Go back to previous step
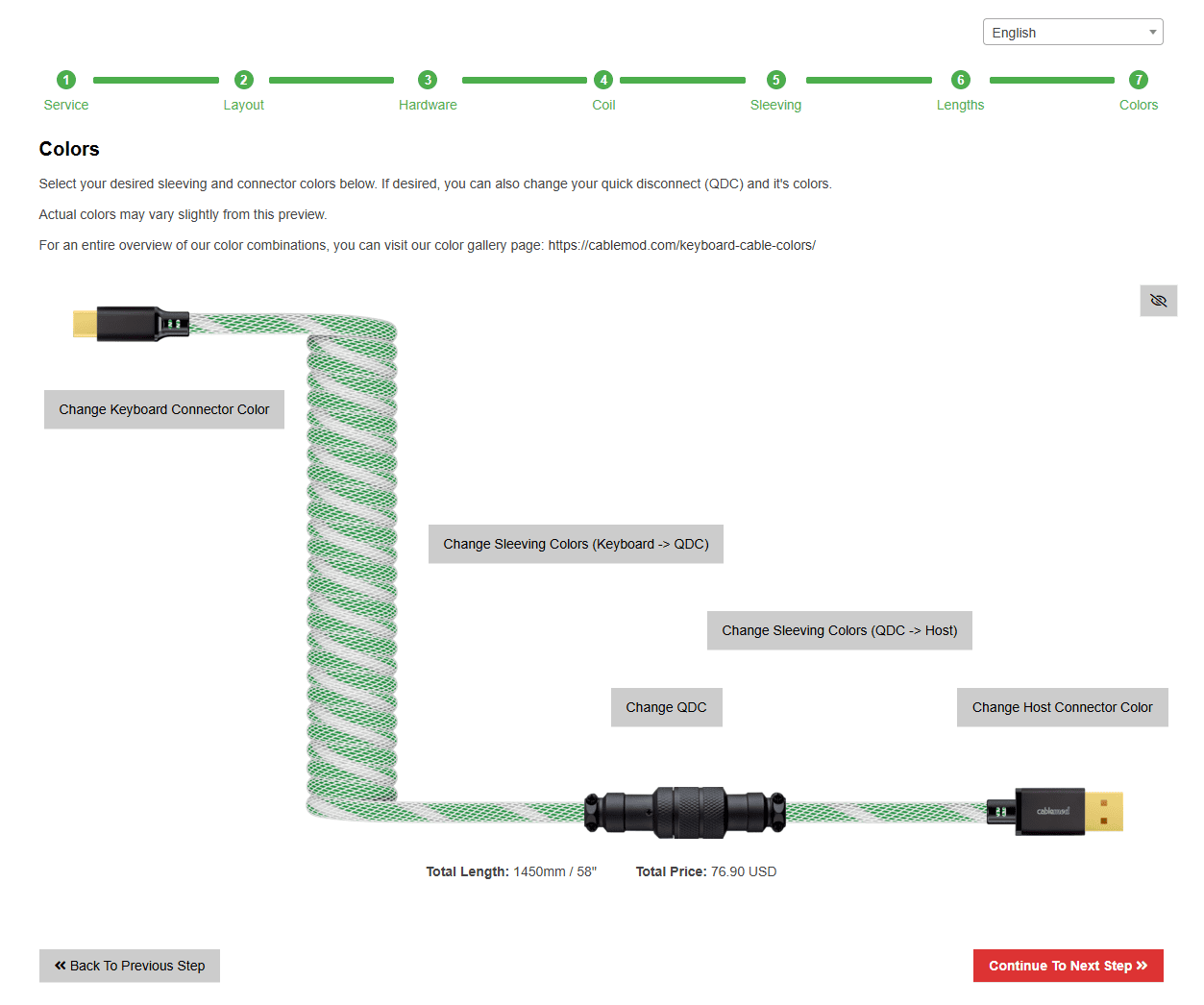 (130, 966)
